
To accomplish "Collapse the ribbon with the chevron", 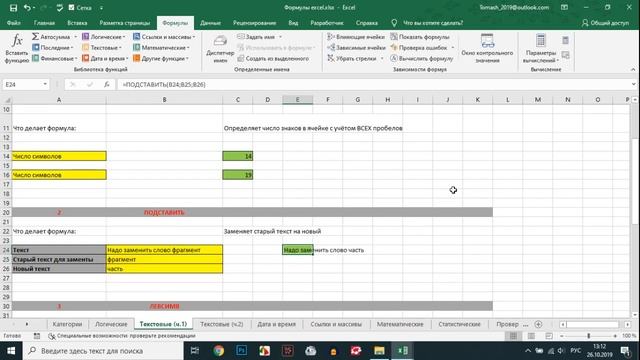I will 633,70.
